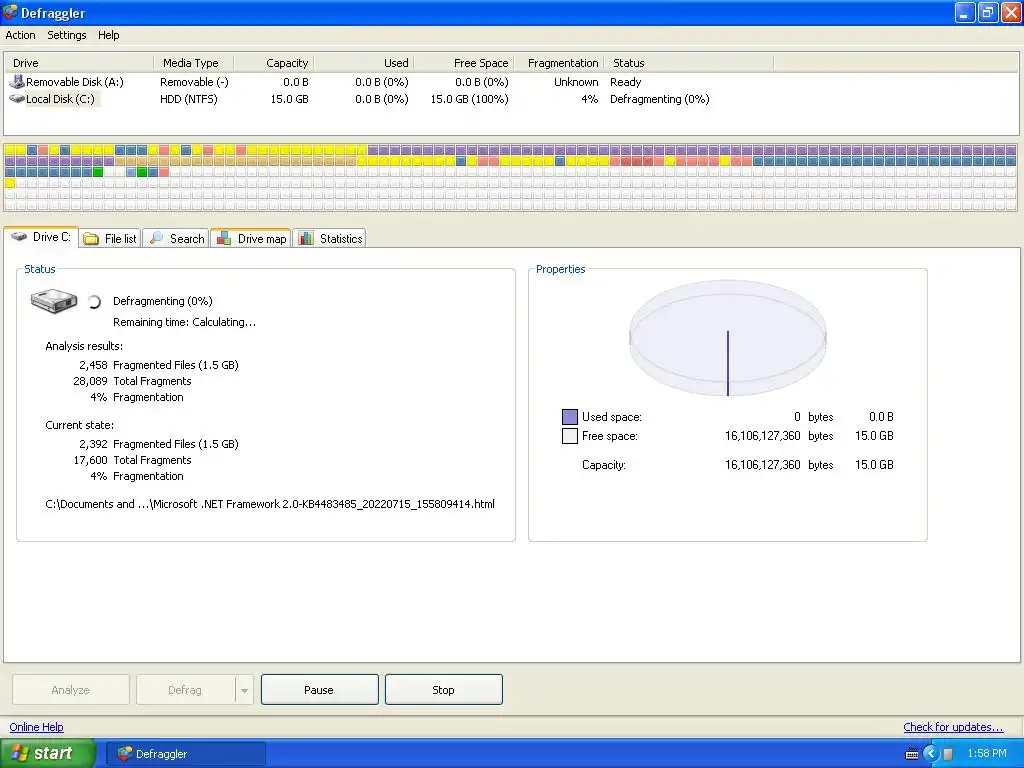
Task: Click the Capacity 16,106,127,360 bytes value
Action: (779, 465)
